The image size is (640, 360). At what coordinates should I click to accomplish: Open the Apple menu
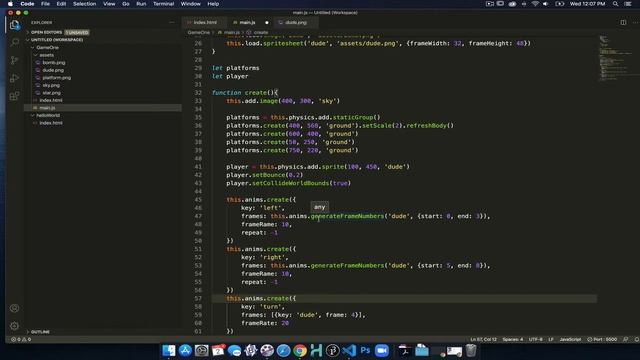point(10,4)
